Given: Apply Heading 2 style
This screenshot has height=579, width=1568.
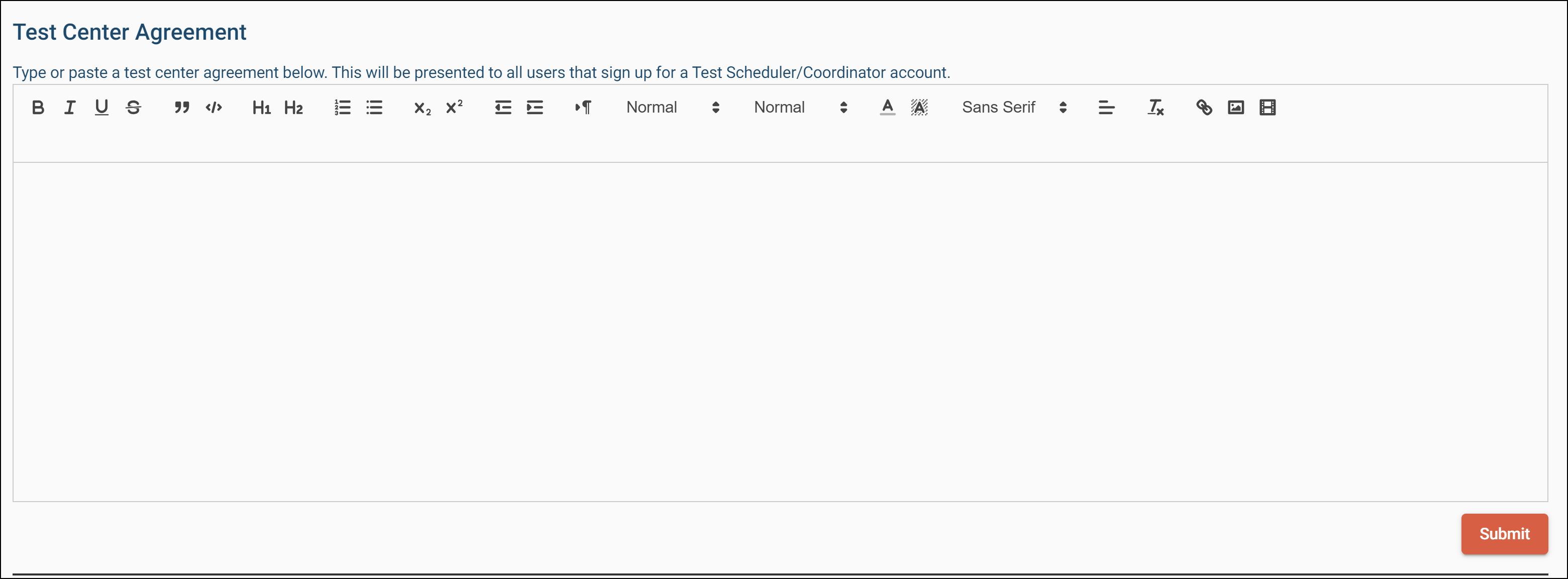Looking at the screenshot, I should pos(293,108).
